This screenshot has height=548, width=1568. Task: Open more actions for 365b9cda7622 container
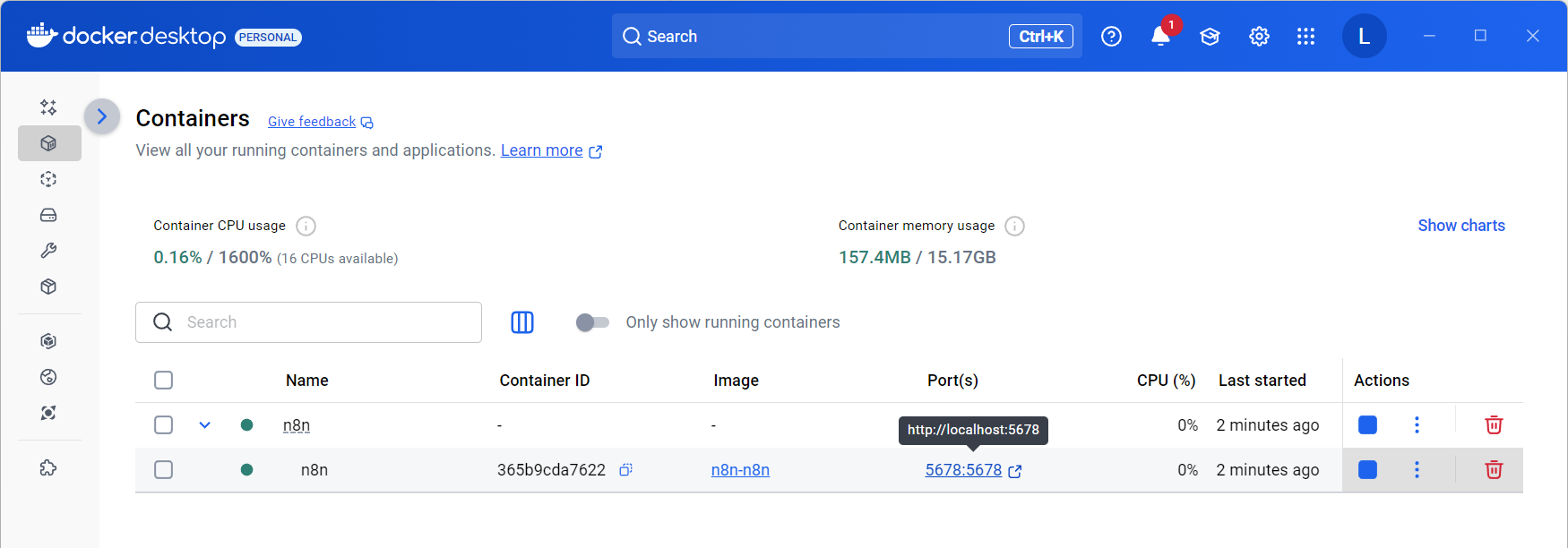[x=1417, y=469]
